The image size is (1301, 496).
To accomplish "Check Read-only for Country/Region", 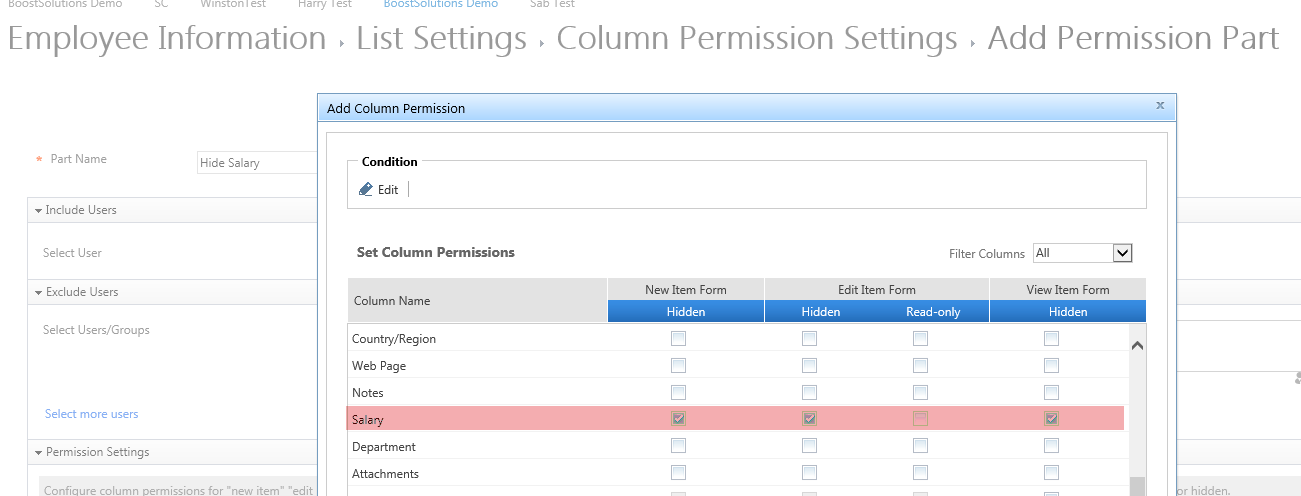I will click(920, 339).
